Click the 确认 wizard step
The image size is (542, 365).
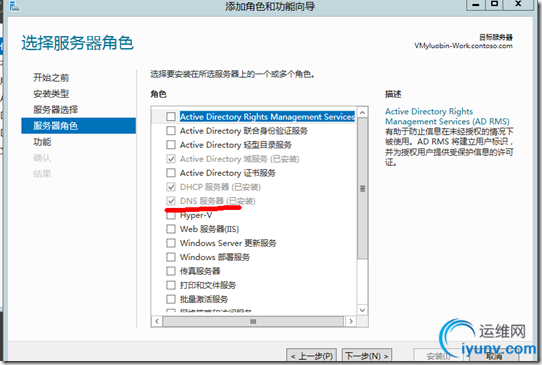click(42, 158)
